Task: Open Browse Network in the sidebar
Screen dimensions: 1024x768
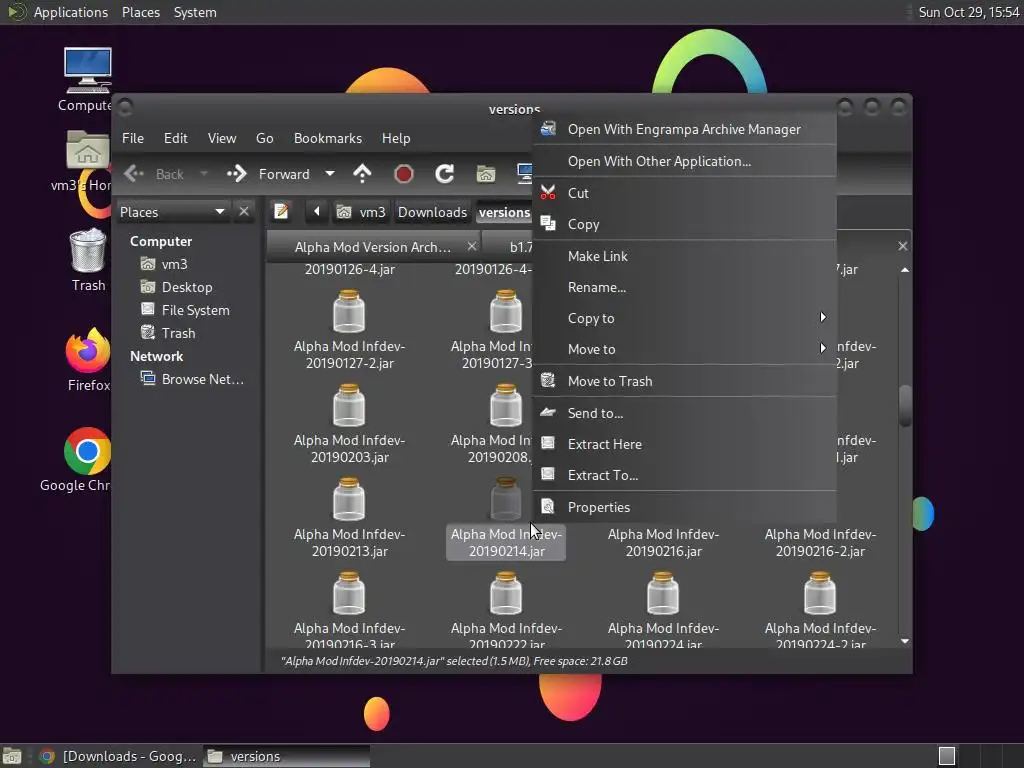Action: [x=202, y=379]
